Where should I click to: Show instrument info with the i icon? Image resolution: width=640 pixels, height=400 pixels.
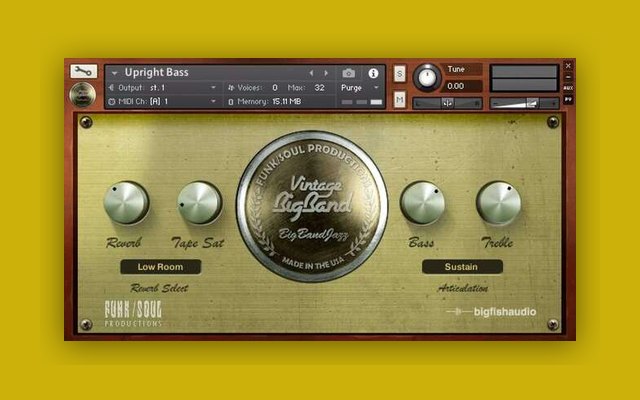pos(373,73)
